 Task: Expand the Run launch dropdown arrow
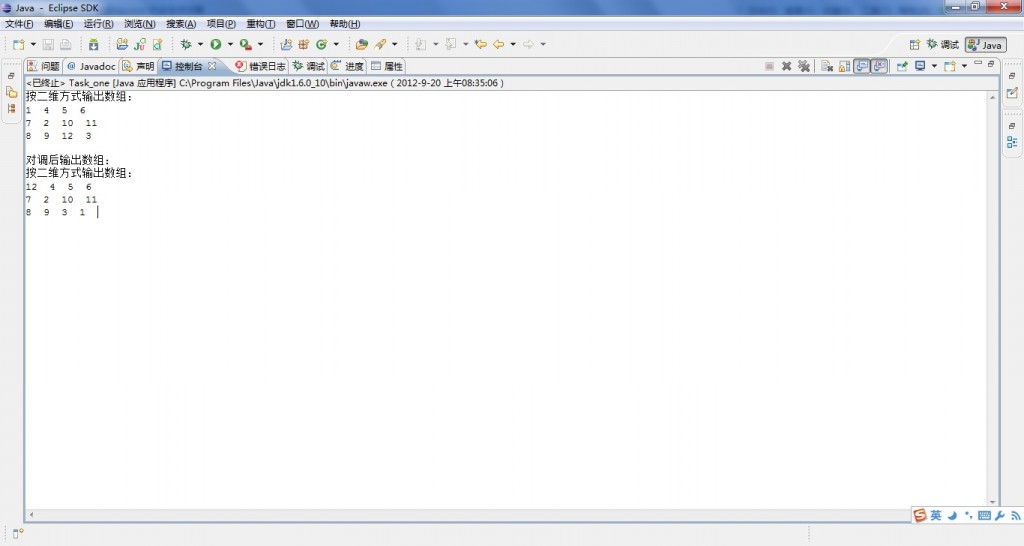tap(230, 44)
